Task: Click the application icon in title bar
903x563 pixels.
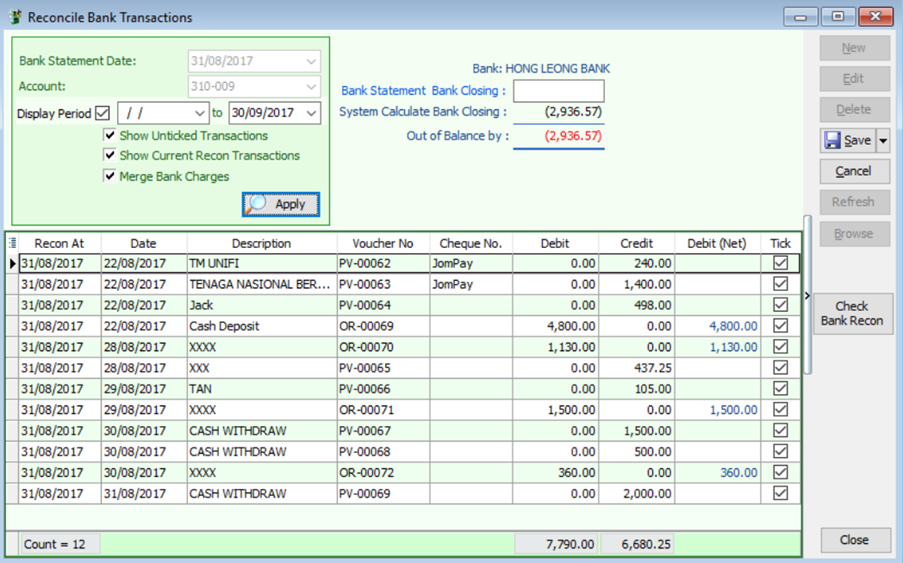Action: 15,17
